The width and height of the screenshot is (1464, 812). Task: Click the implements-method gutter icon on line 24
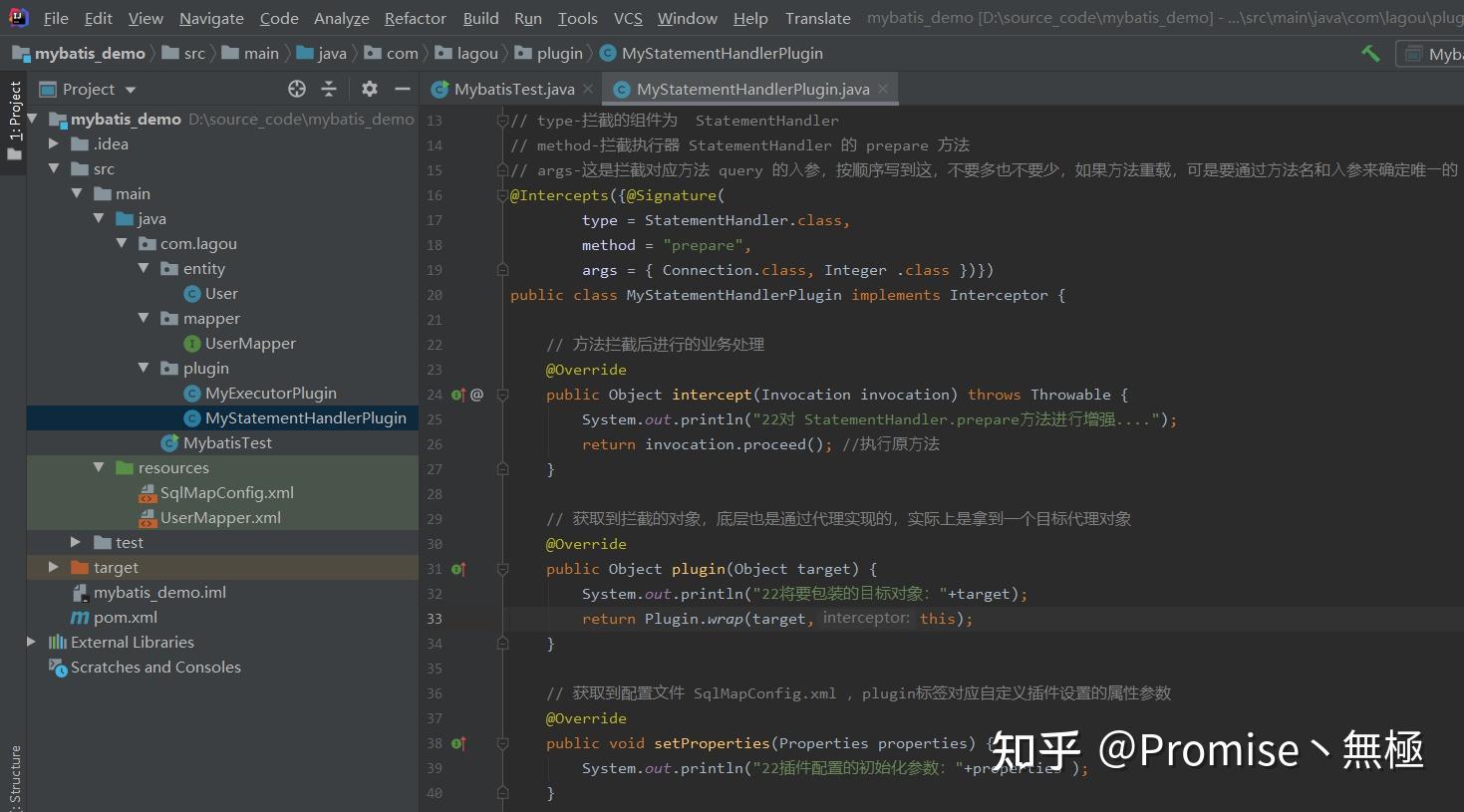click(x=458, y=395)
